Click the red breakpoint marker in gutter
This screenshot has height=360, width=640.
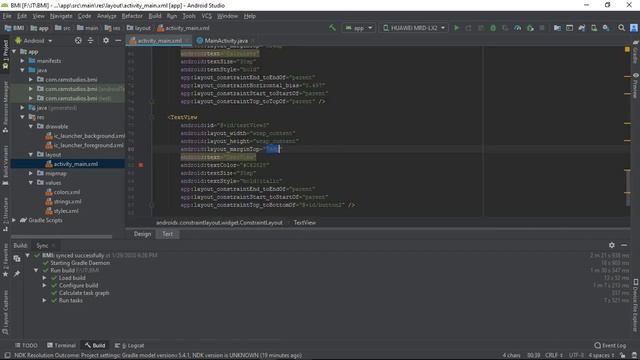(x=141, y=165)
